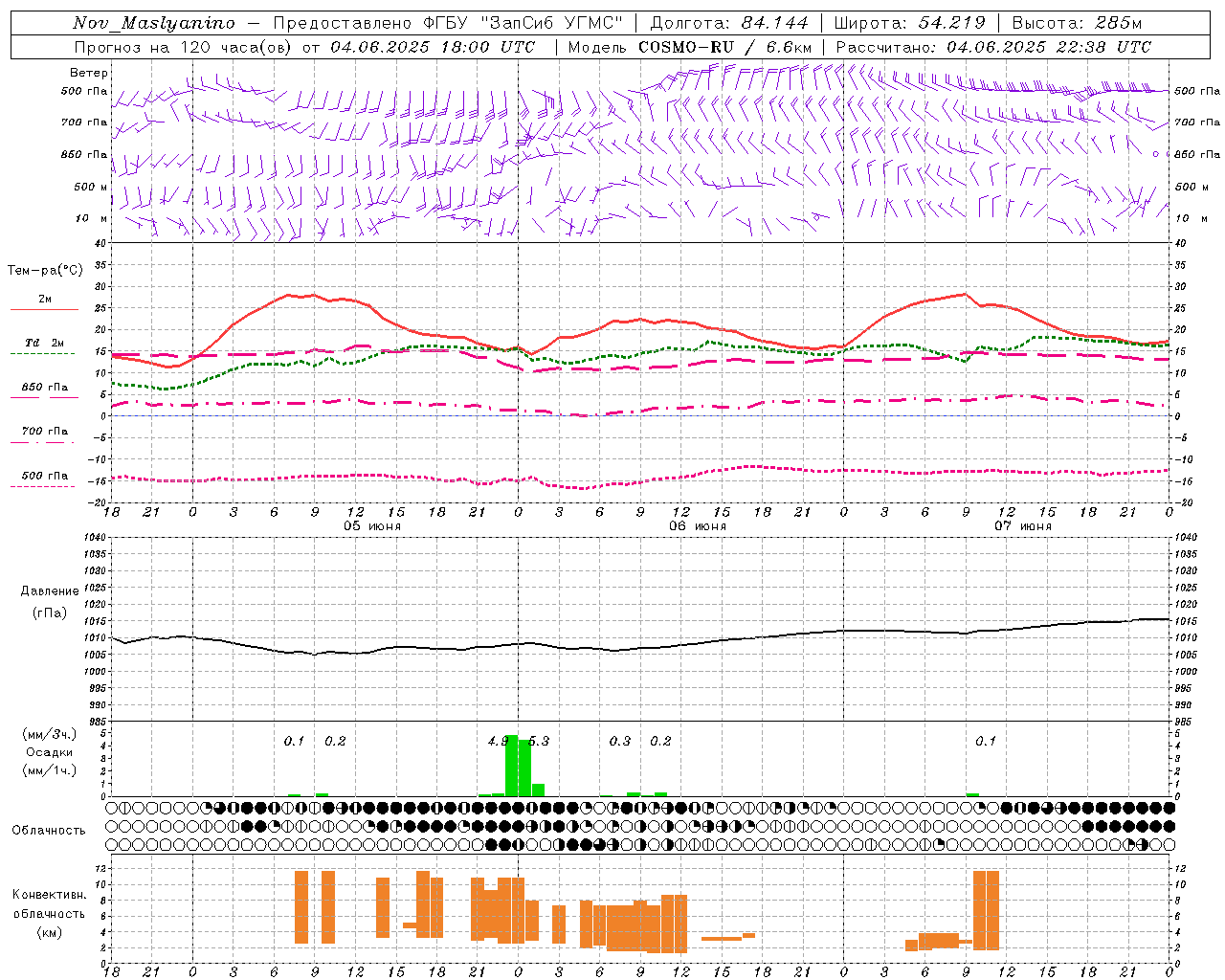Click the Ветер panel label
1225x980 pixels.
(x=89, y=73)
